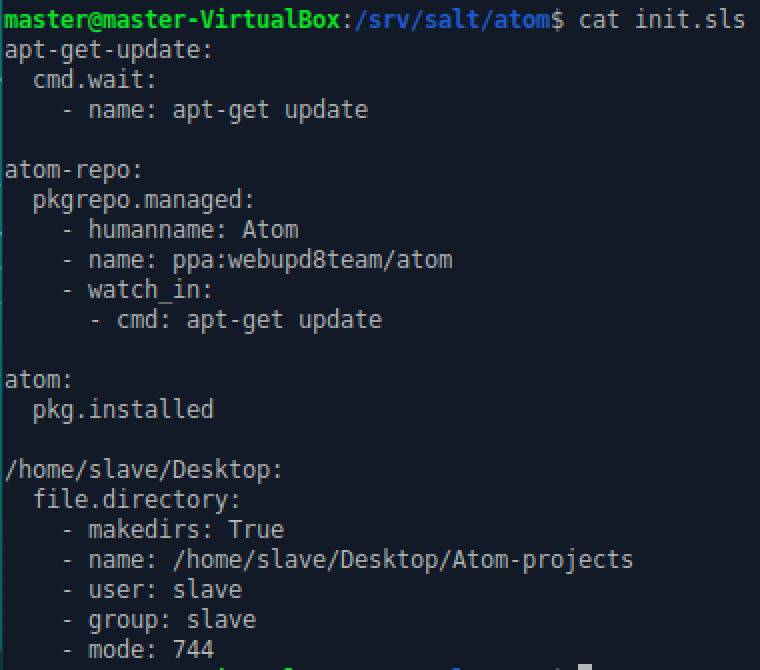Click the 'pkgrepo.managed:' line
Image resolution: width=760 pixels, height=670 pixels.
144,199
